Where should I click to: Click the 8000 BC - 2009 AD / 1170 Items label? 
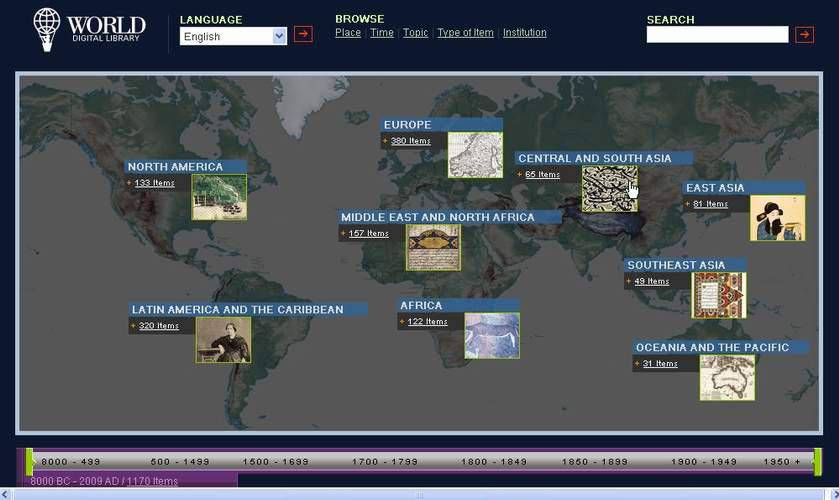click(x=104, y=481)
